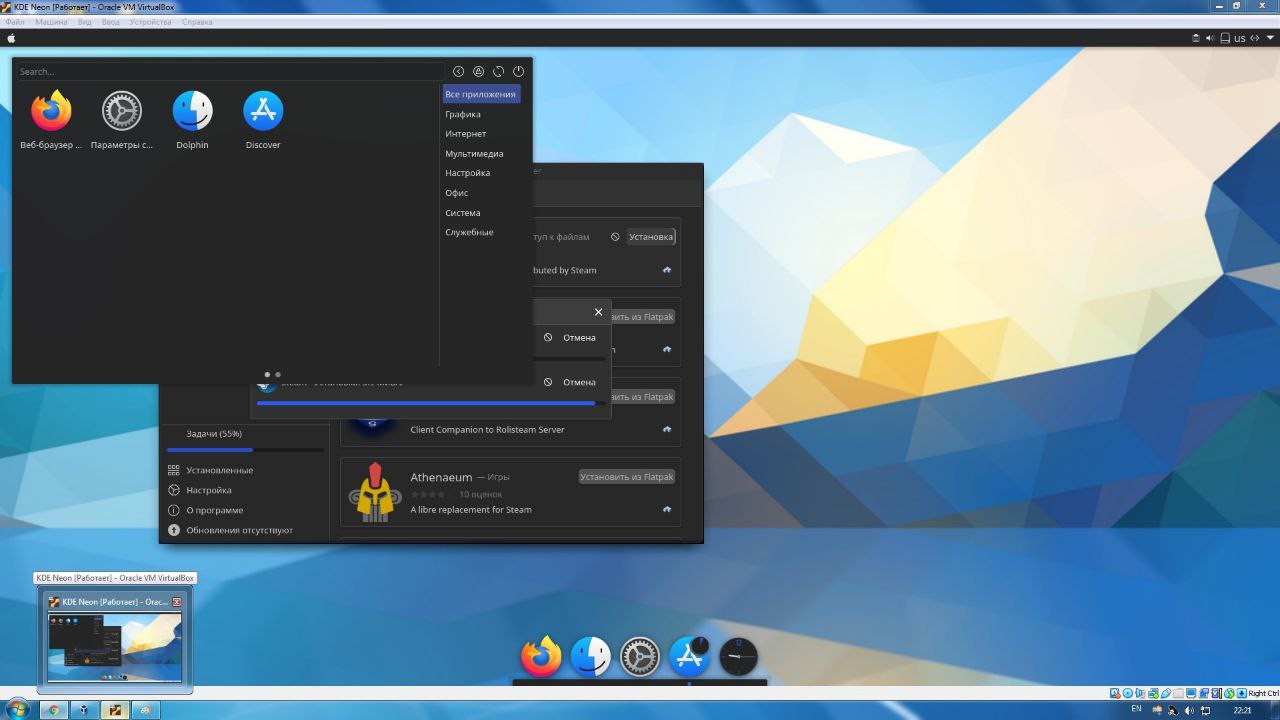Launch Firefox from the dock
This screenshot has height=720, width=1280.
(x=541, y=657)
